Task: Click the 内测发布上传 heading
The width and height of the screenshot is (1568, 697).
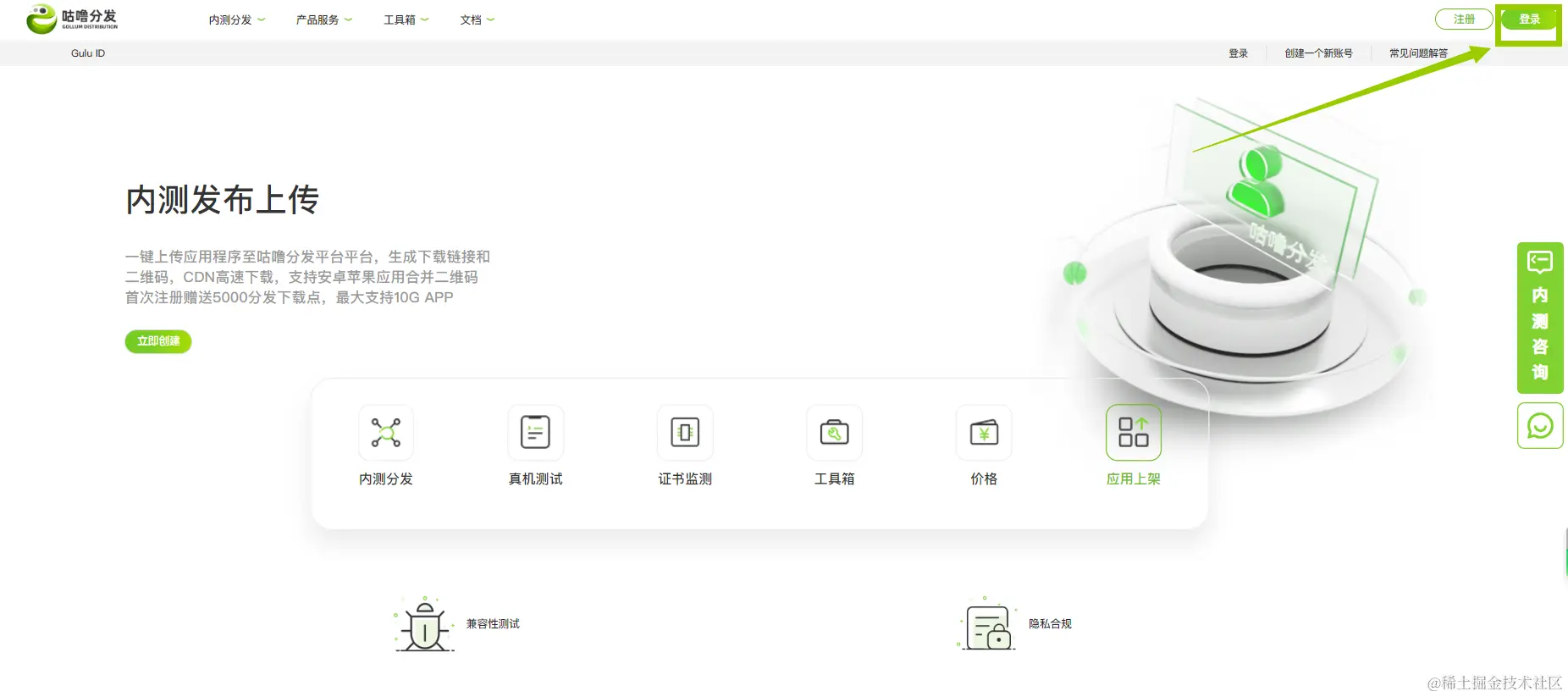Action: (222, 201)
